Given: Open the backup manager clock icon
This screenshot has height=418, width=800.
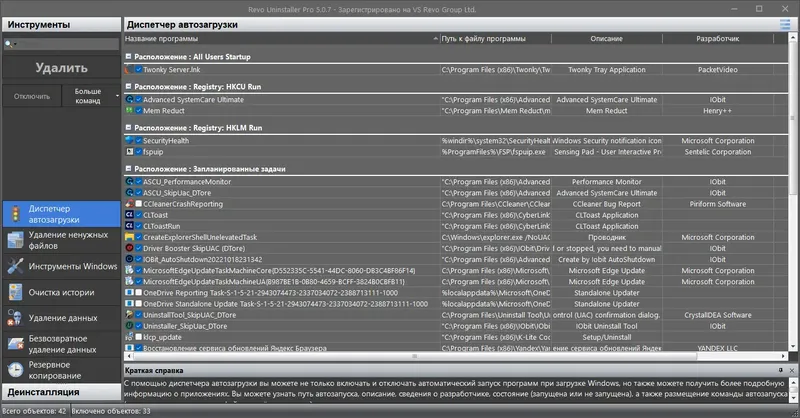Looking at the screenshot, I should (x=15, y=370).
